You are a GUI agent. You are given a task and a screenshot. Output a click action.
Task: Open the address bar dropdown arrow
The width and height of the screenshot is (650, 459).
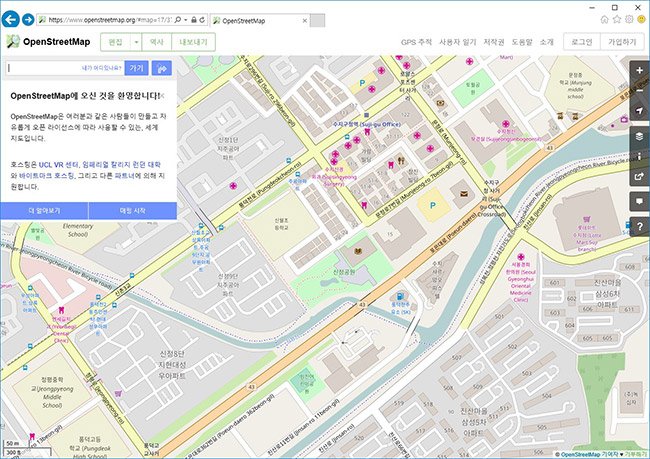point(186,20)
